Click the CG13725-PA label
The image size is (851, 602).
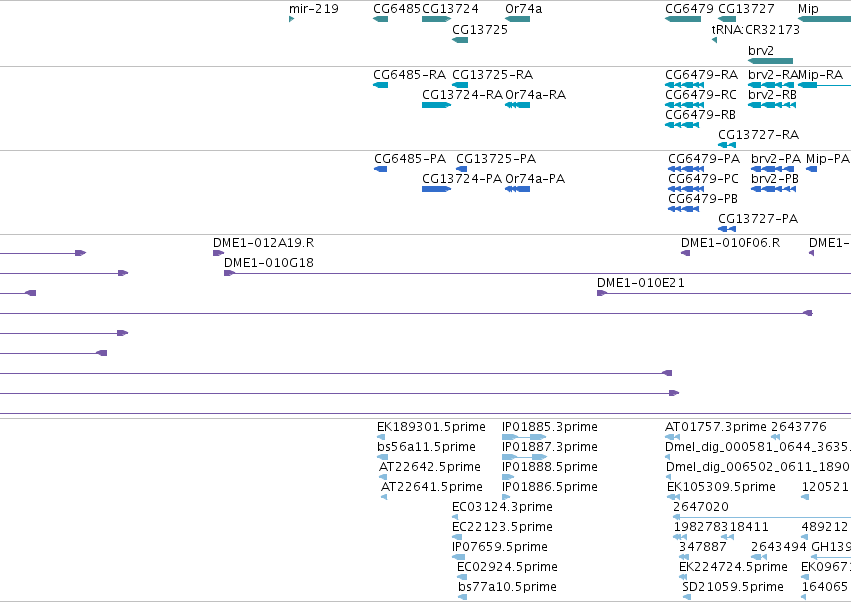click(x=496, y=159)
